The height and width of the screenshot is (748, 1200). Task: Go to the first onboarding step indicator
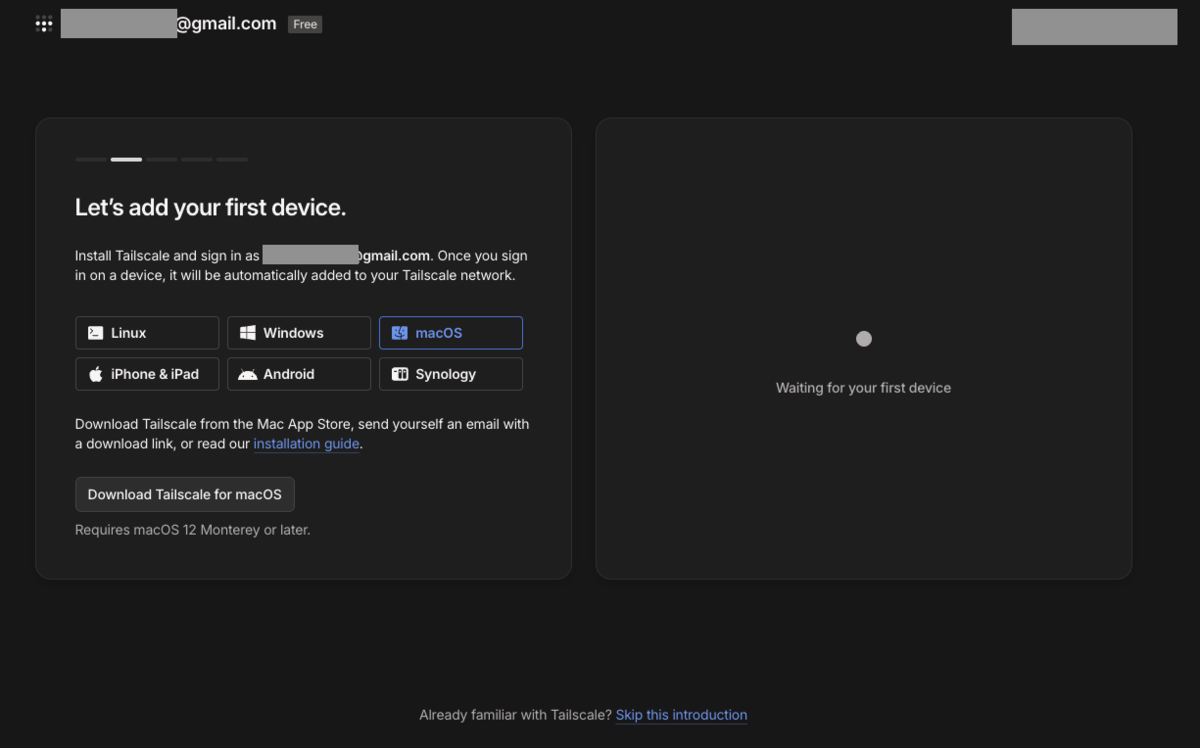pyautogui.click(x=90, y=159)
